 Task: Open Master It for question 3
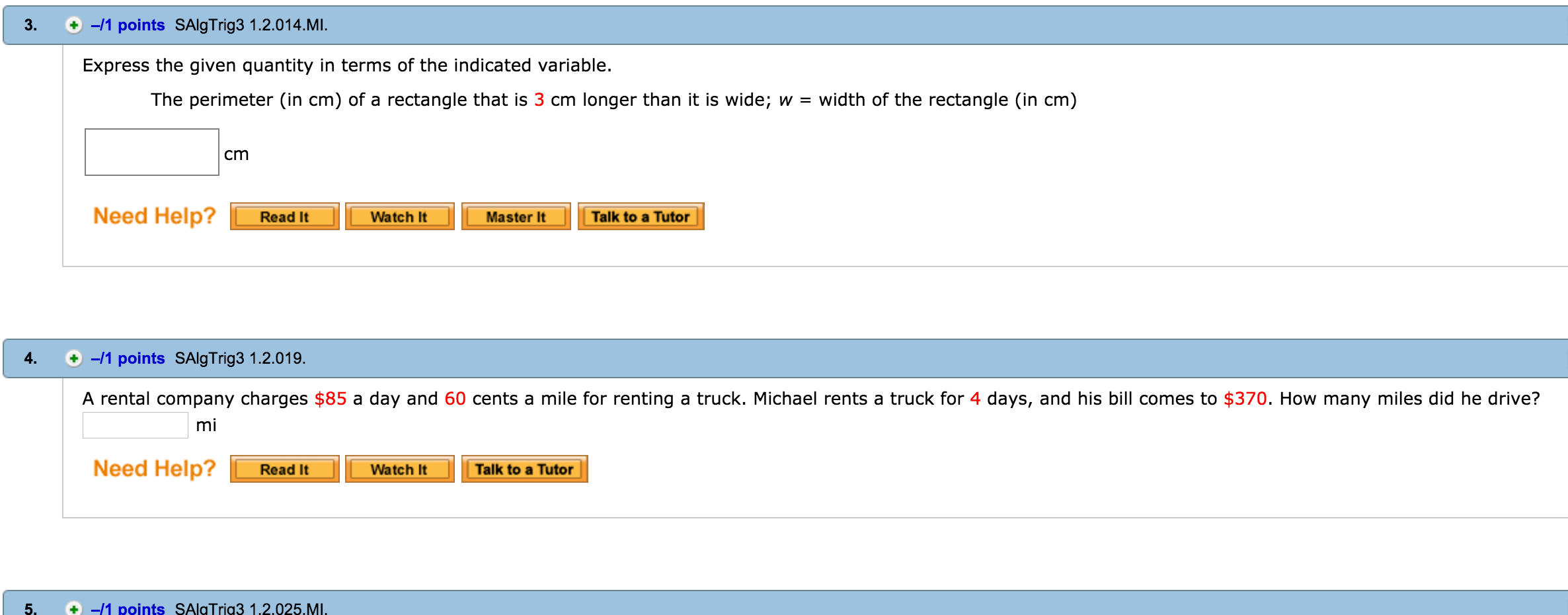516,216
